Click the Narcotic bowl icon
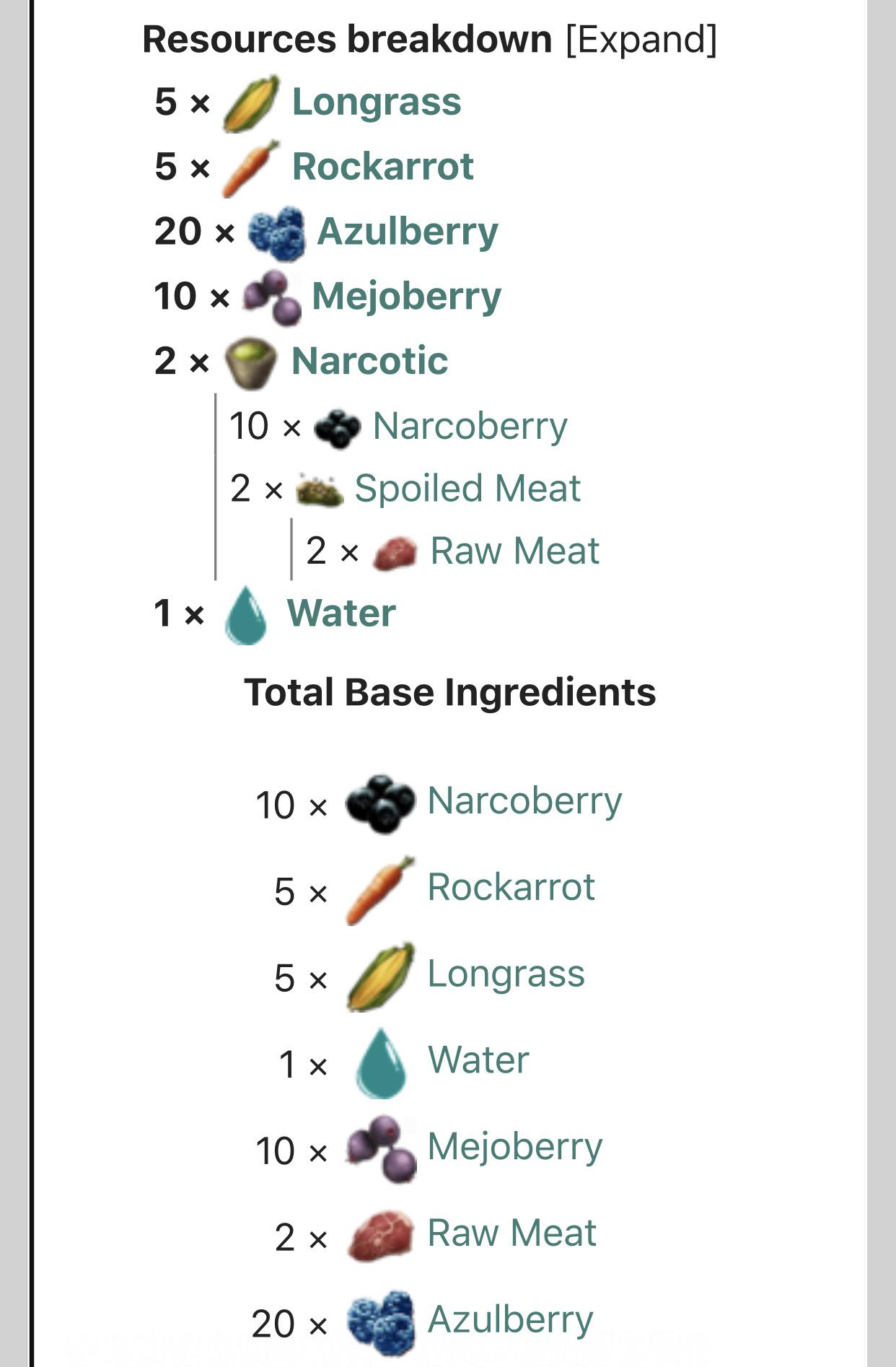 coord(250,362)
